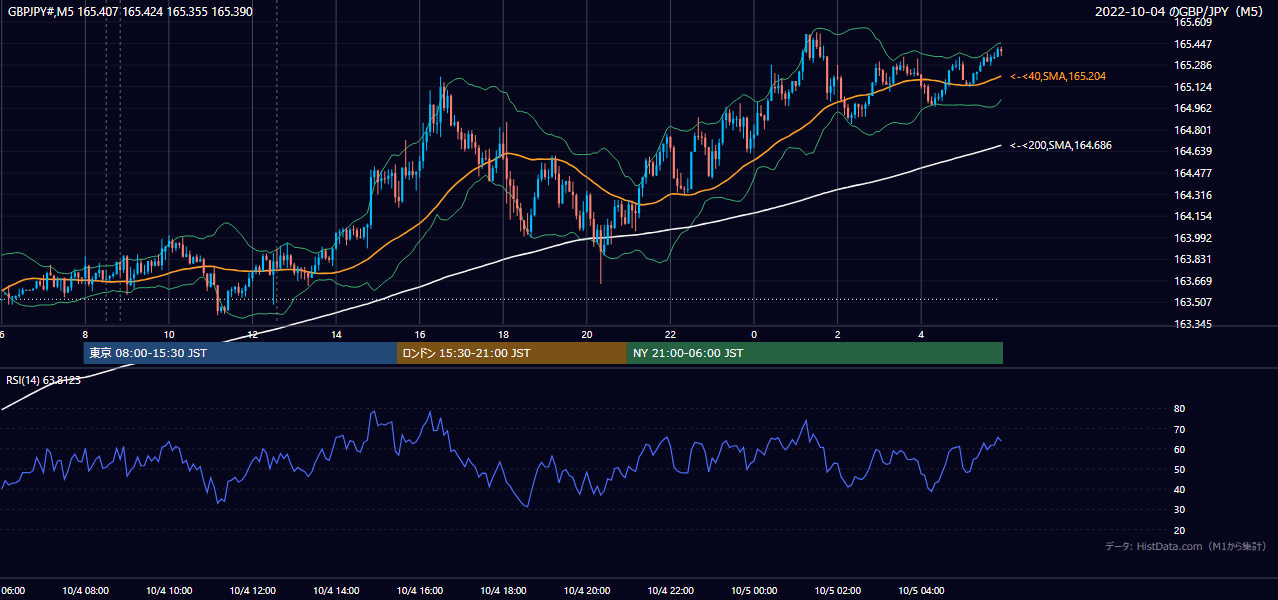The image size is (1278, 600).
Task: Click bottom time label 10/4 18:00
Action: 503,590
